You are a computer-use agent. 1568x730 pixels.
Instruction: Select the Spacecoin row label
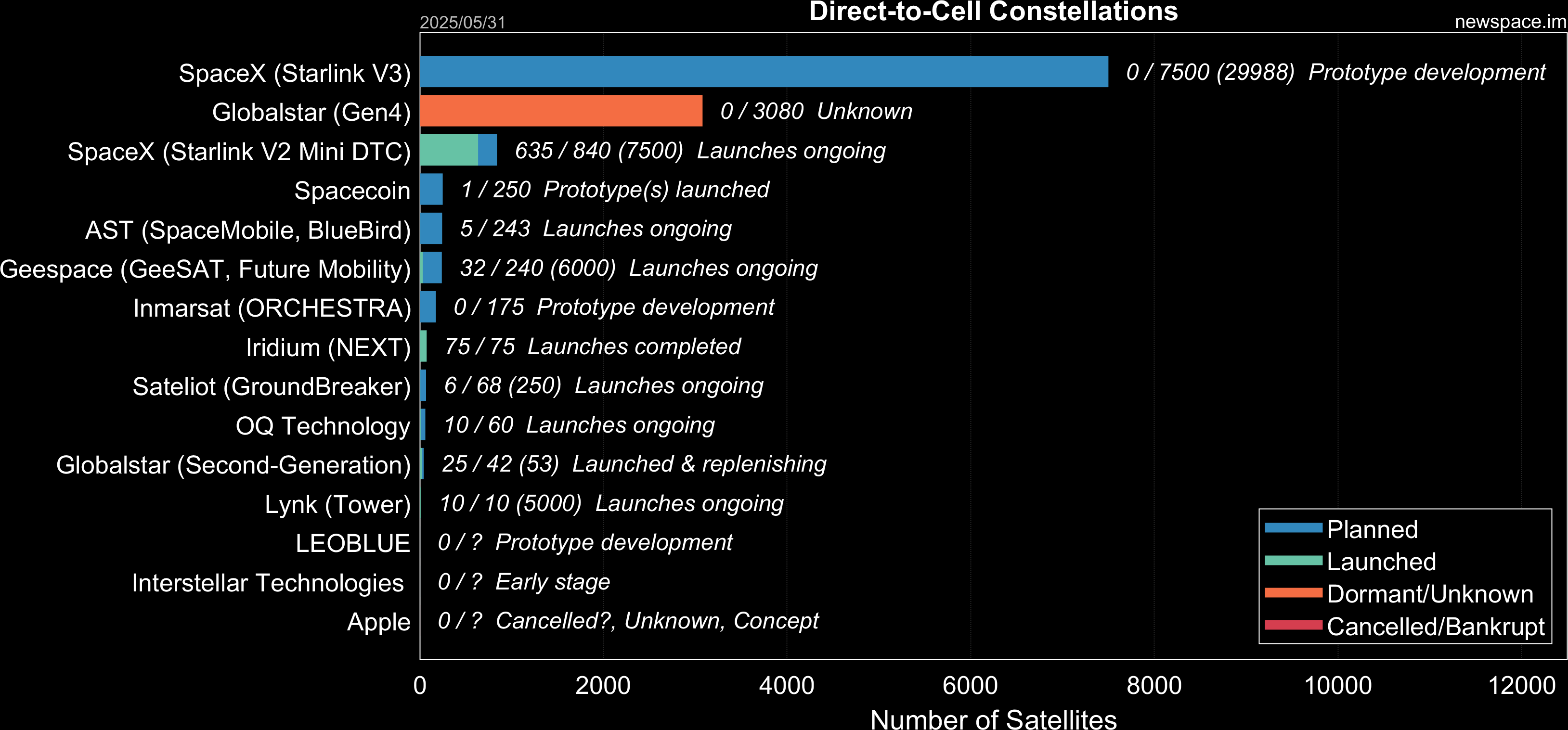pos(352,191)
